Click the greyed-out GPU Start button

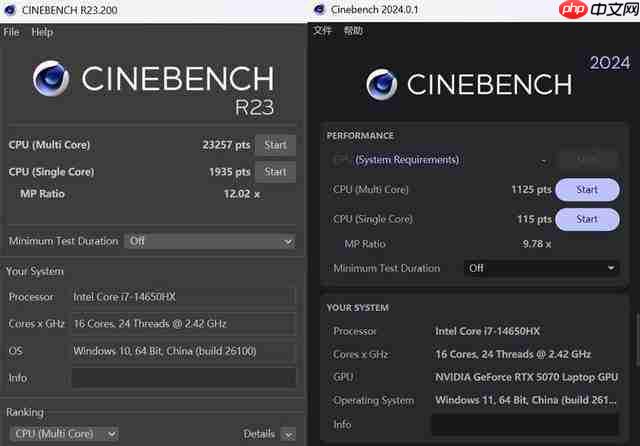point(586,159)
